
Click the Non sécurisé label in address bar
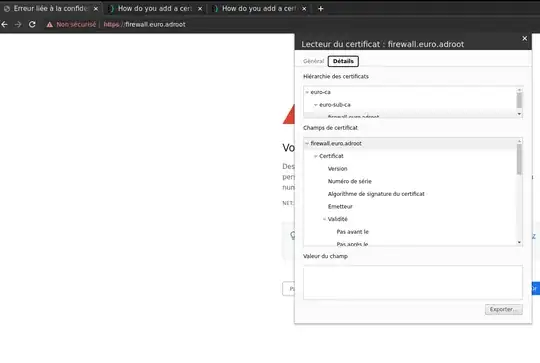tap(76, 24)
